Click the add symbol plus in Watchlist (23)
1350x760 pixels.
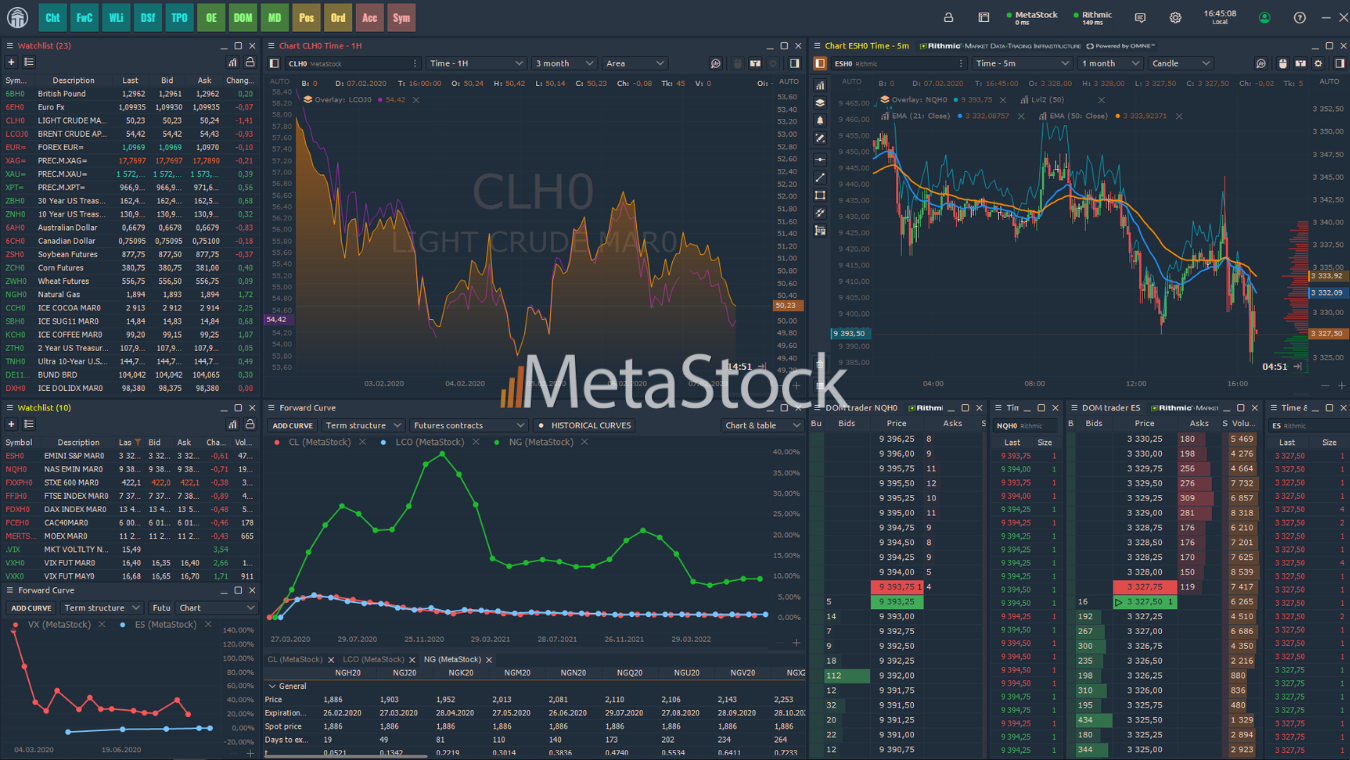[11, 62]
